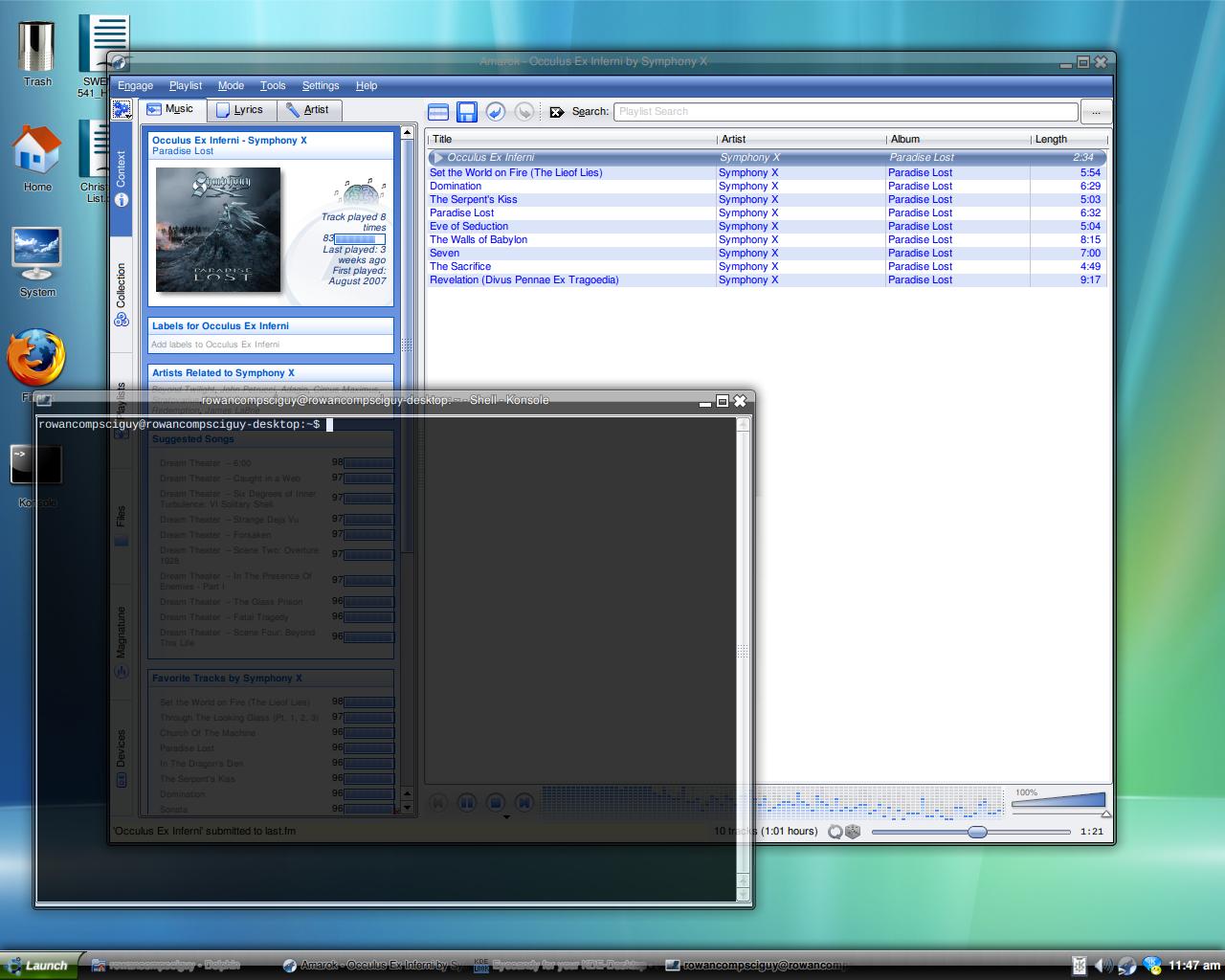Image resolution: width=1225 pixels, height=980 pixels.
Task: Select the Konsole entry in the taskbar
Action: click(x=756, y=966)
